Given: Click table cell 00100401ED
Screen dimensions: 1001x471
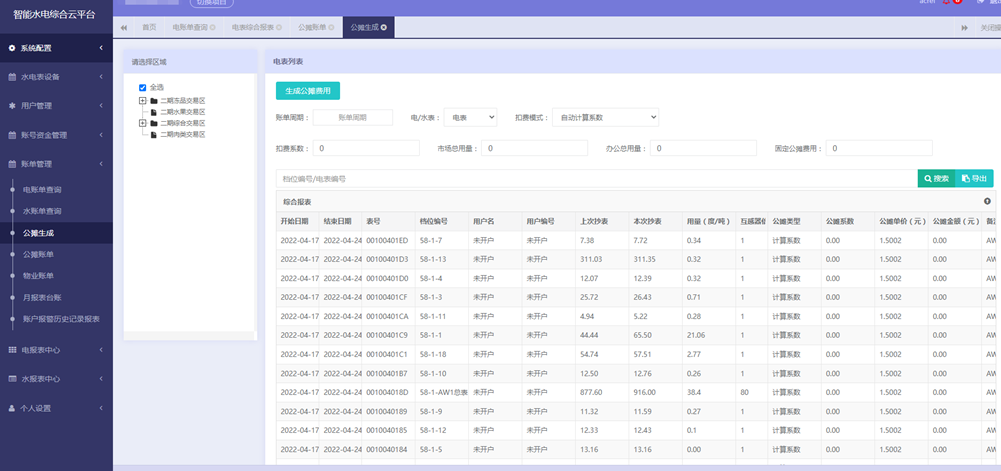Looking at the screenshot, I should click(387, 241).
